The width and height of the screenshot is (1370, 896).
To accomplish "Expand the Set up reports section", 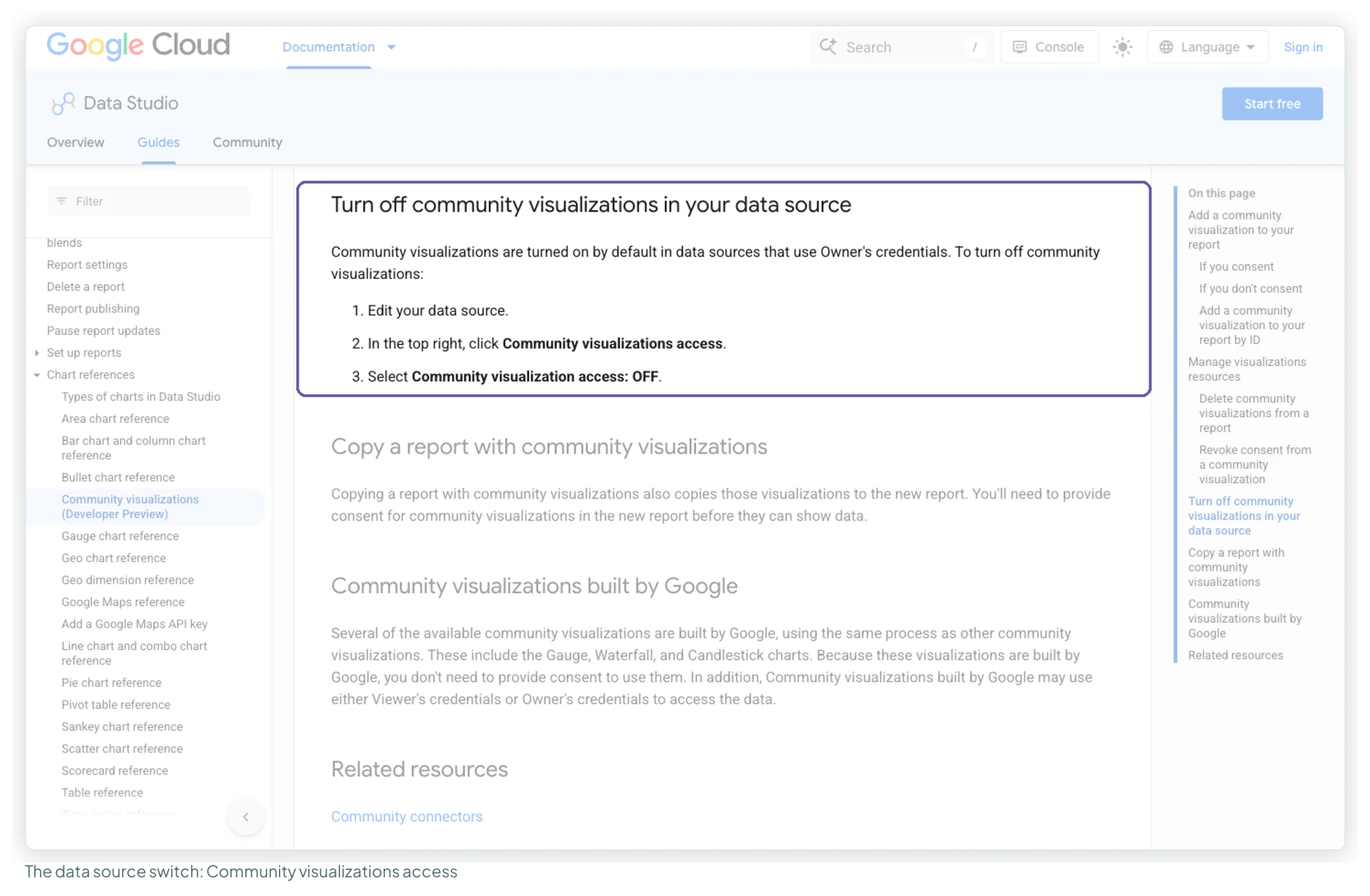I will [37, 352].
